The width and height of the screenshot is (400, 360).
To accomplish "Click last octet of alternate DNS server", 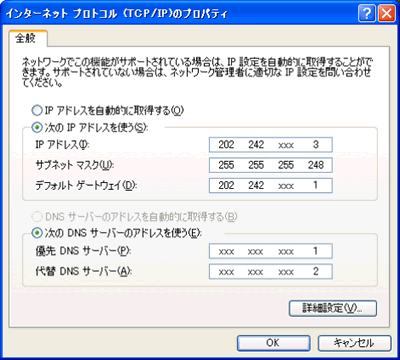I will click(x=316, y=271).
